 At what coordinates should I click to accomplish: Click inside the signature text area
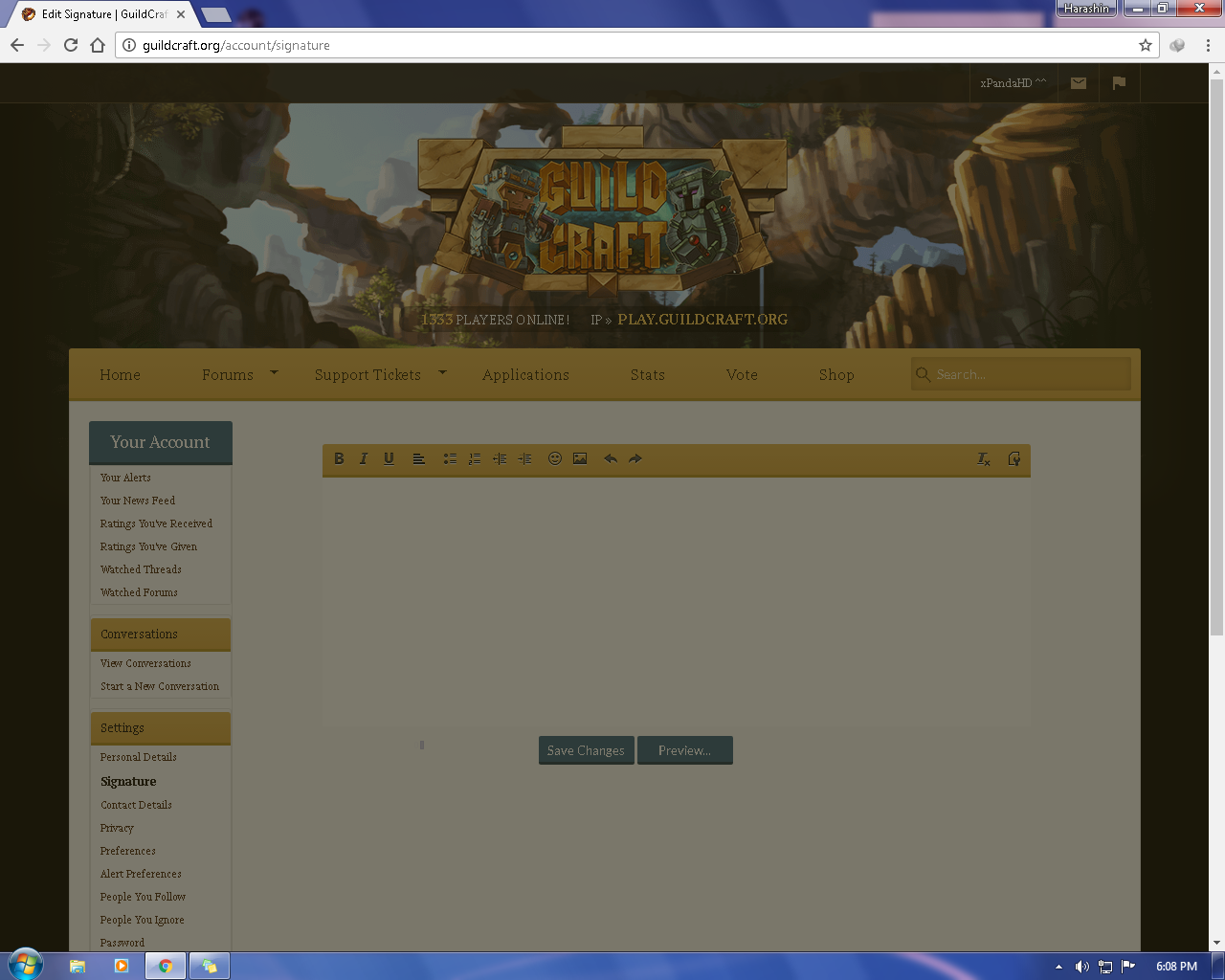click(x=677, y=600)
